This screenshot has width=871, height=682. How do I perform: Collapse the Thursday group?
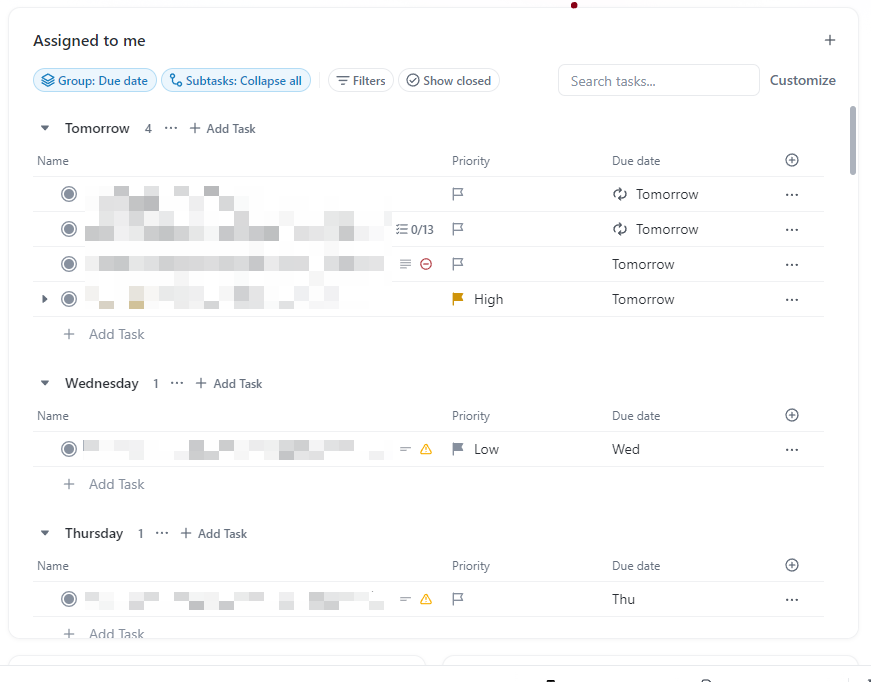[x=45, y=533]
